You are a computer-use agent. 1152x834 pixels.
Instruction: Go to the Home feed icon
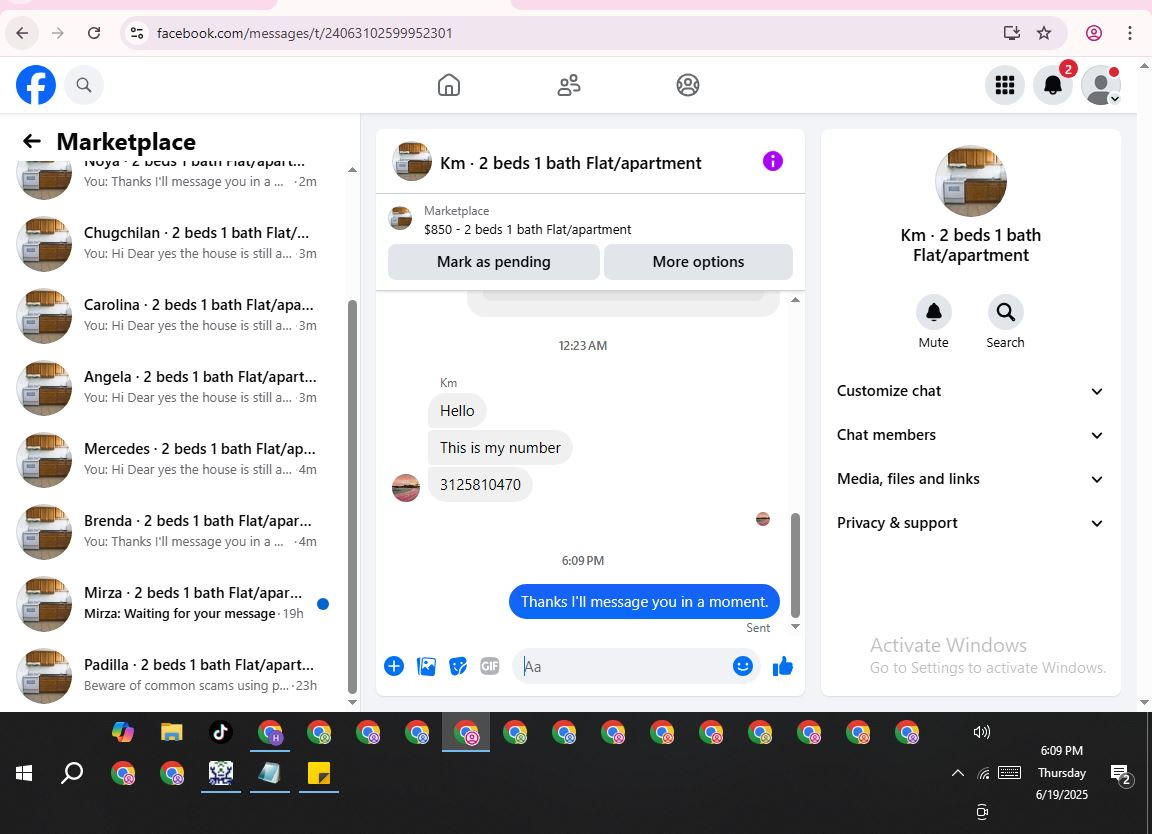tap(449, 85)
